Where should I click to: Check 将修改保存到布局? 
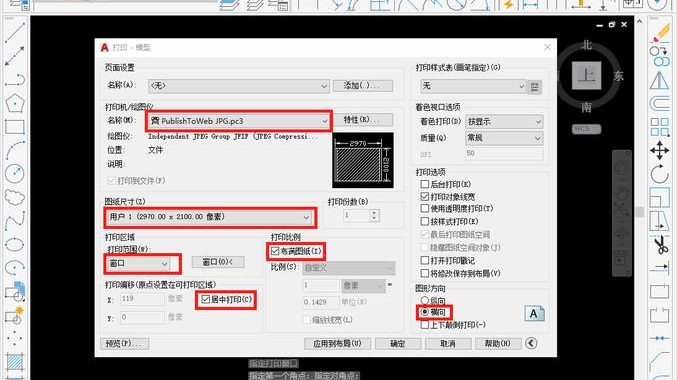pyautogui.click(x=425, y=273)
